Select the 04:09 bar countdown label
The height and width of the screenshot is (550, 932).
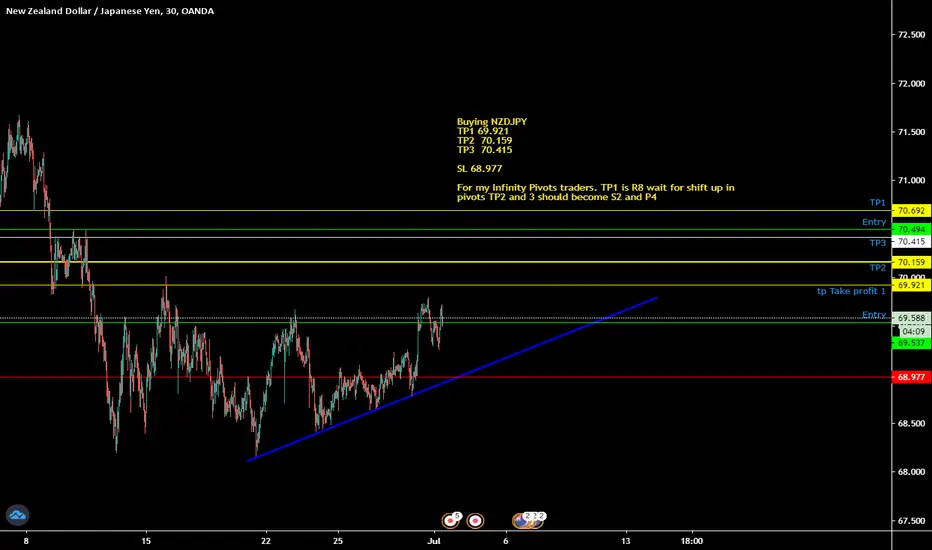tap(914, 331)
